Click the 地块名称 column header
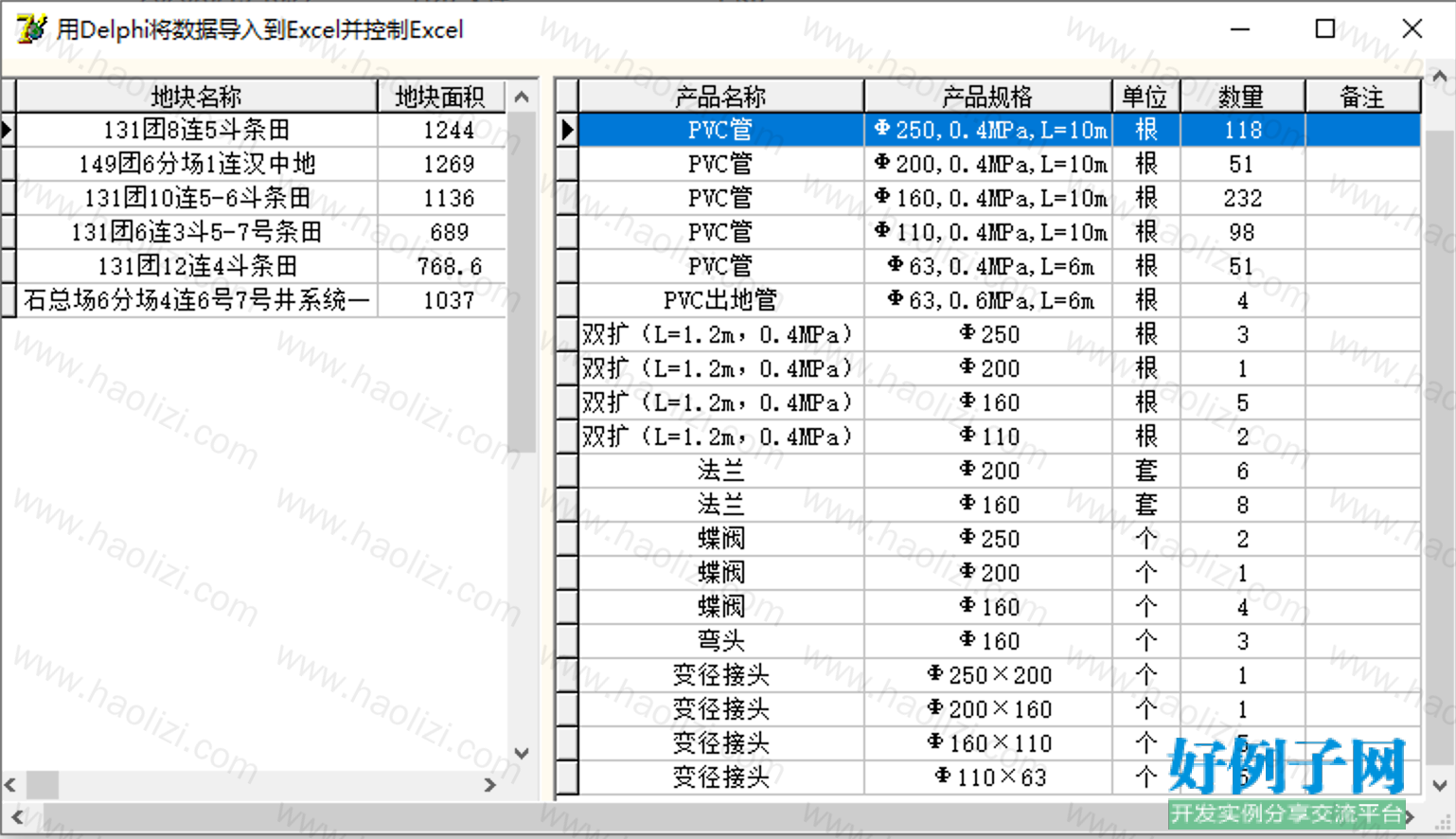 pos(196,97)
